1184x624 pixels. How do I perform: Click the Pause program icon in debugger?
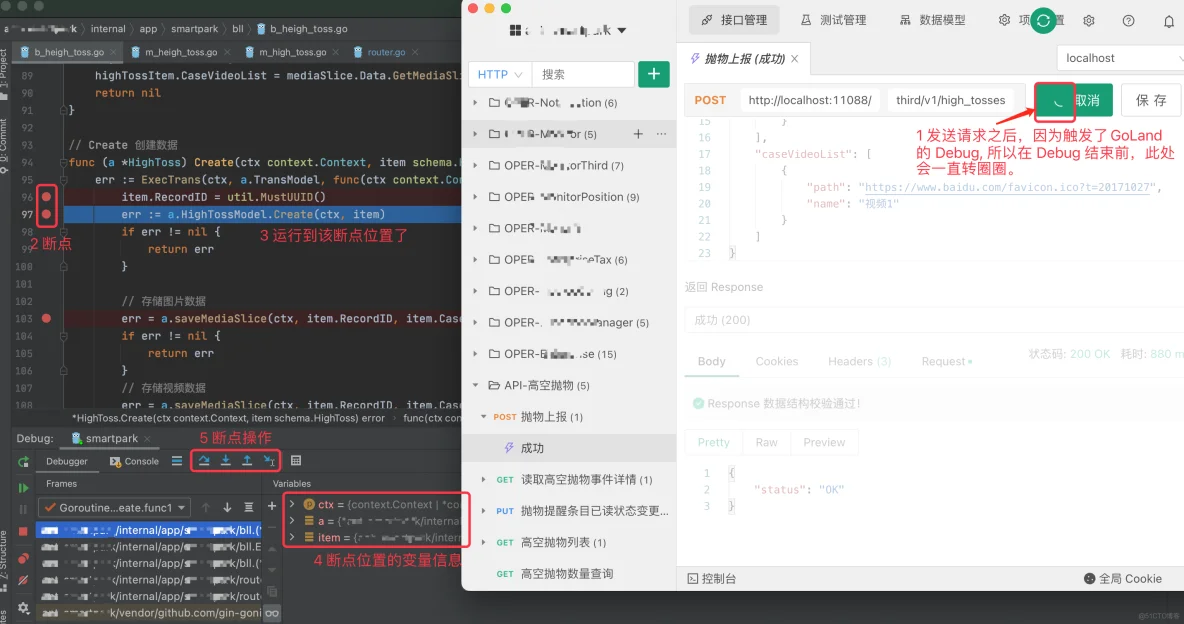click(23, 509)
